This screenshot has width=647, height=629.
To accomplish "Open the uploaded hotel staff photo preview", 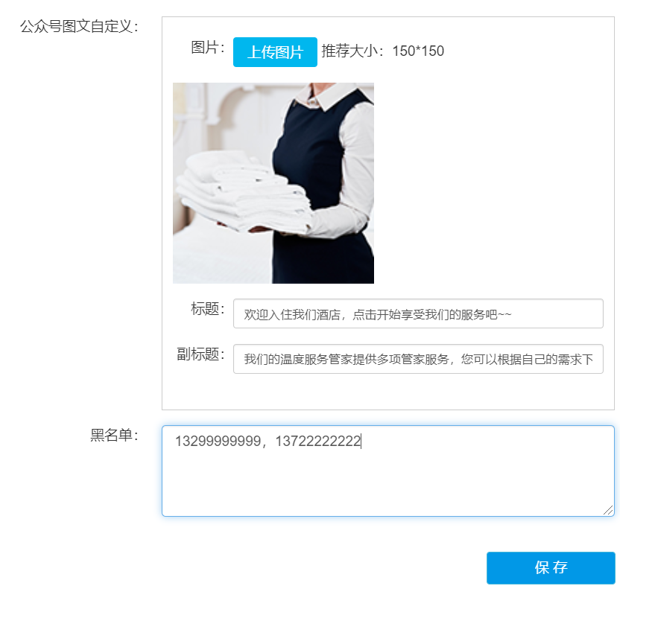I will click(273, 183).
